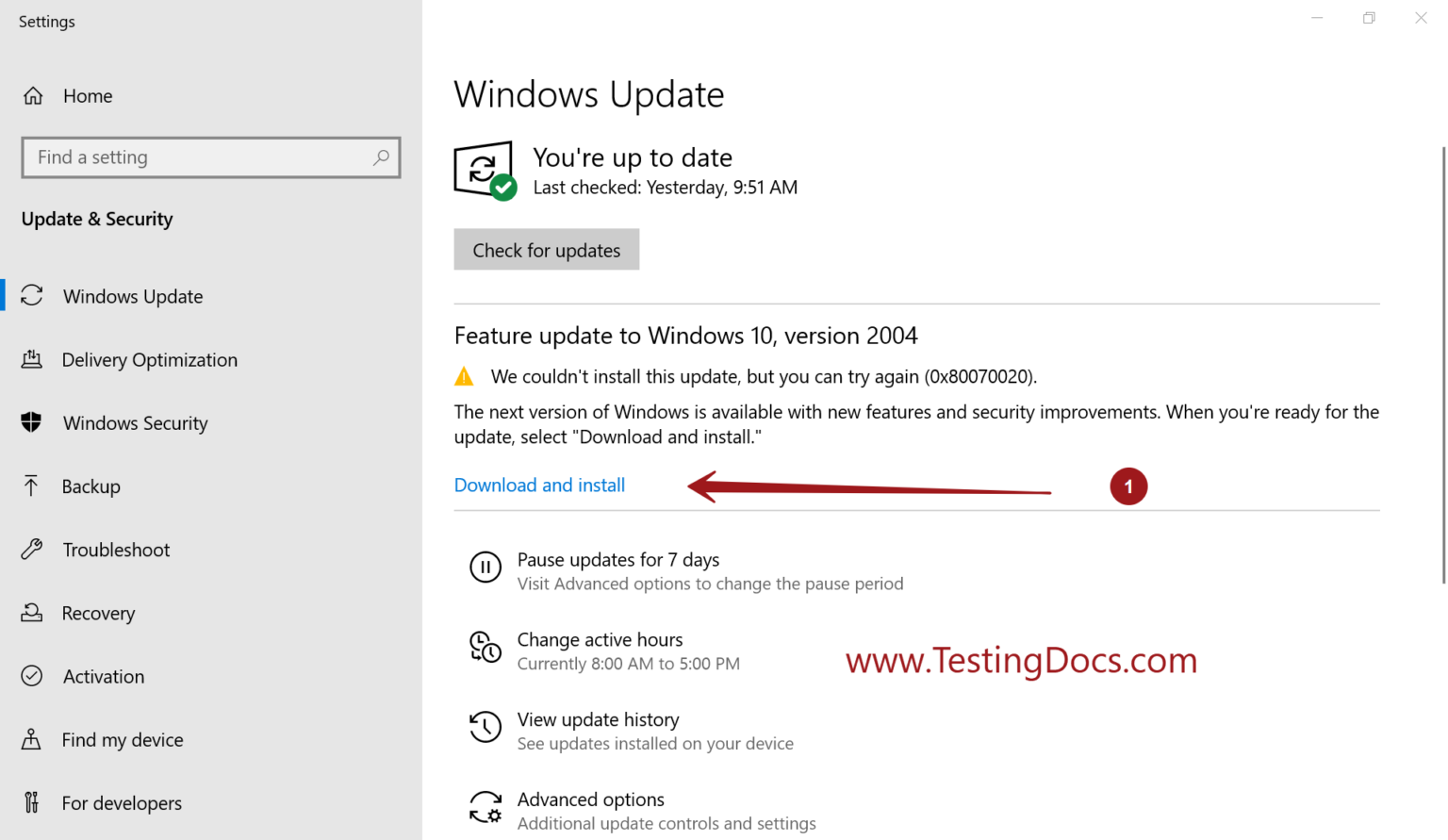
Task: Click the Pause updates for 7 days icon
Action: pyautogui.click(x=485, y=568)
